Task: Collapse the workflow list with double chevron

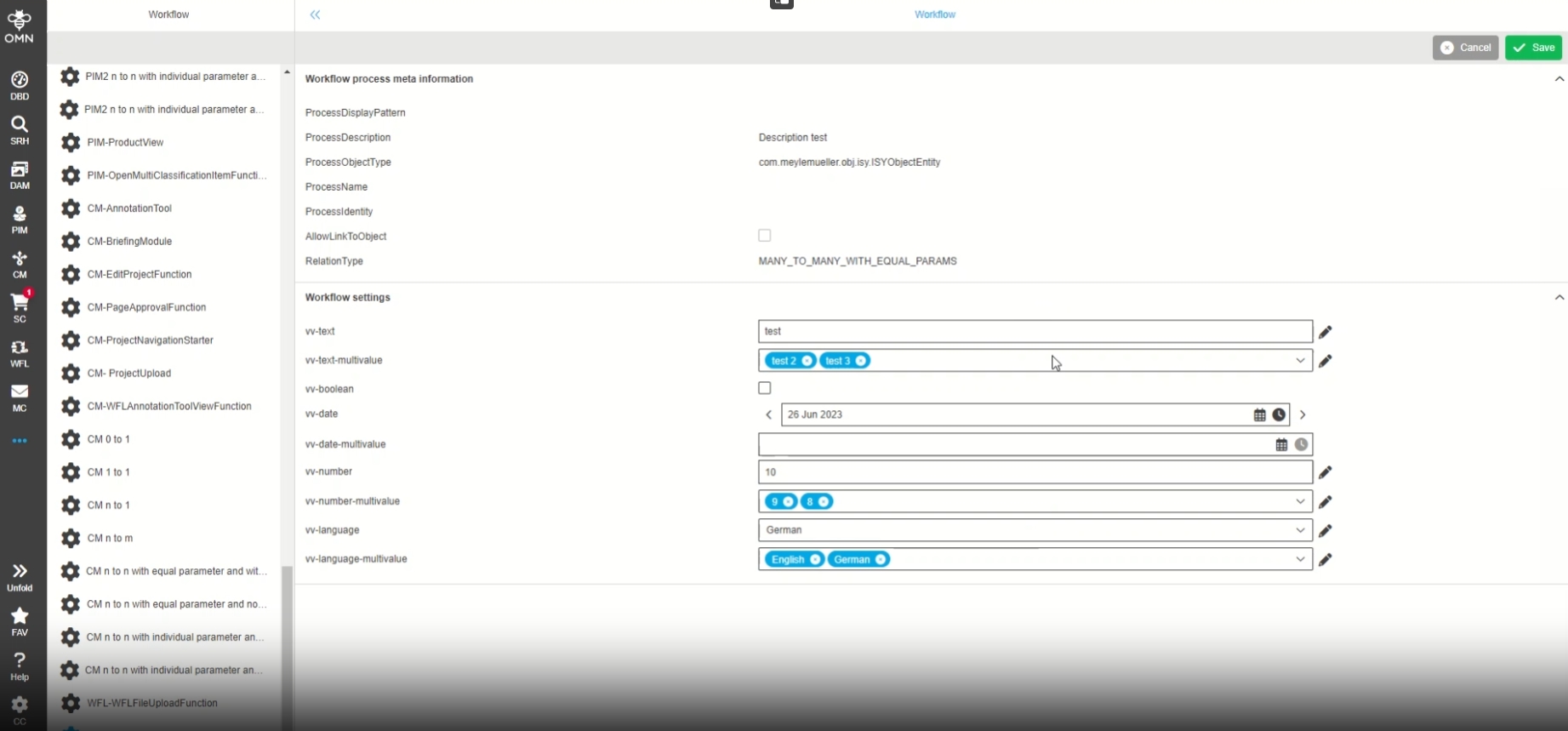Action: (x=315, y=14)
